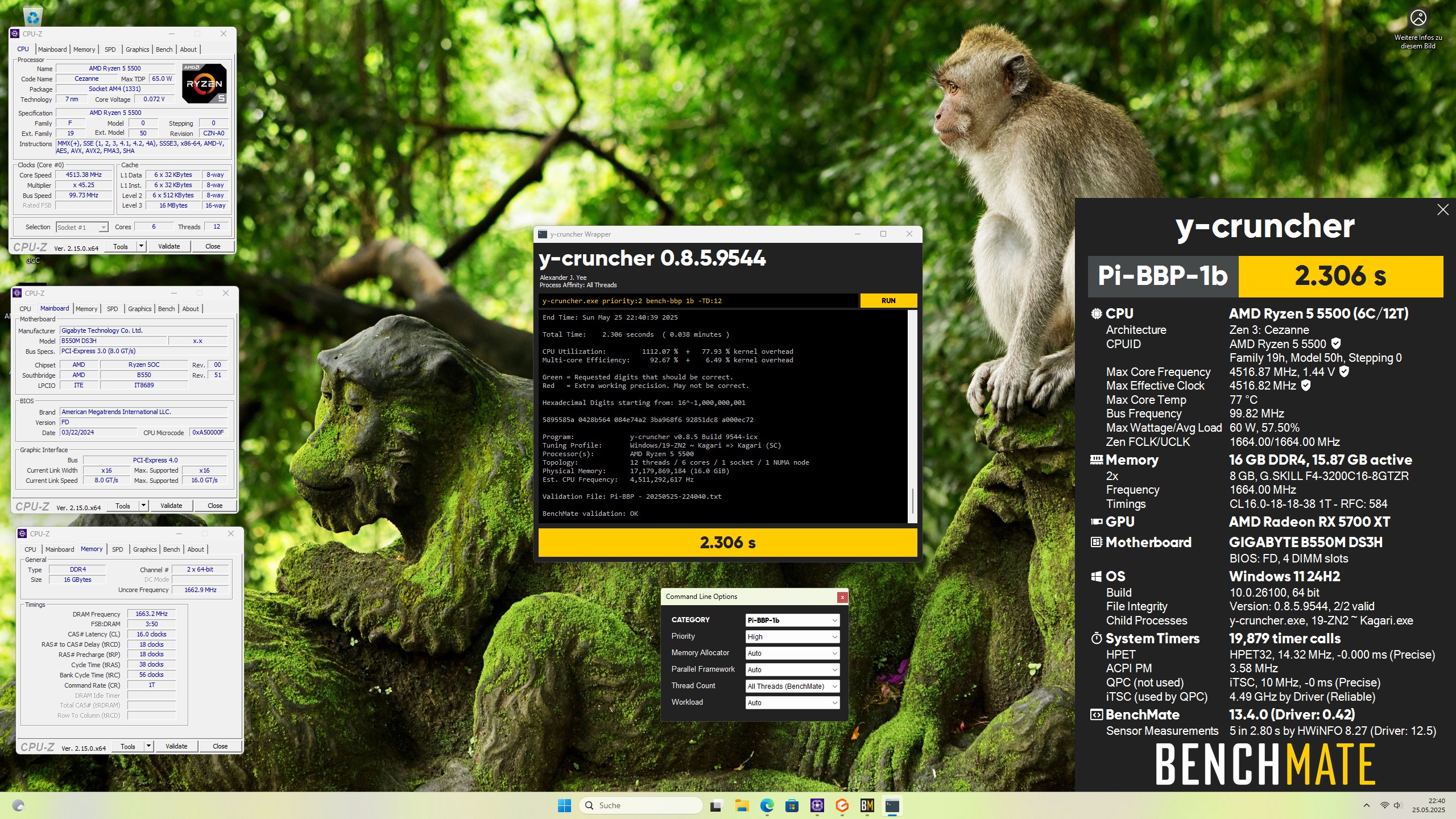Click the RUN button in y-cruncher
The height and width of the screenshot is (819, 1456).
(x=888, y=301)
